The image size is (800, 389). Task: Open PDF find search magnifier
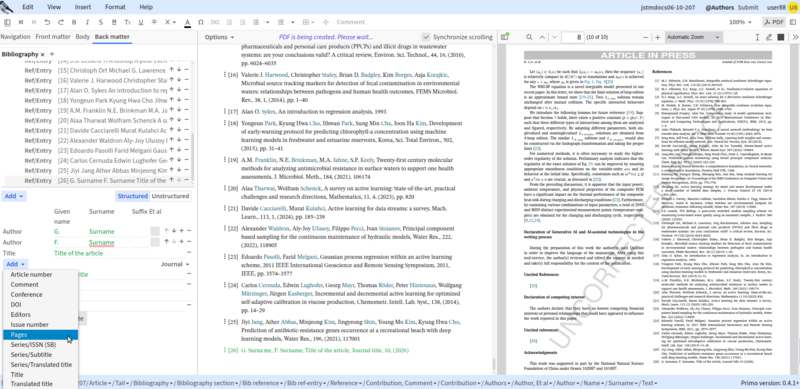[x=529, y=37]
